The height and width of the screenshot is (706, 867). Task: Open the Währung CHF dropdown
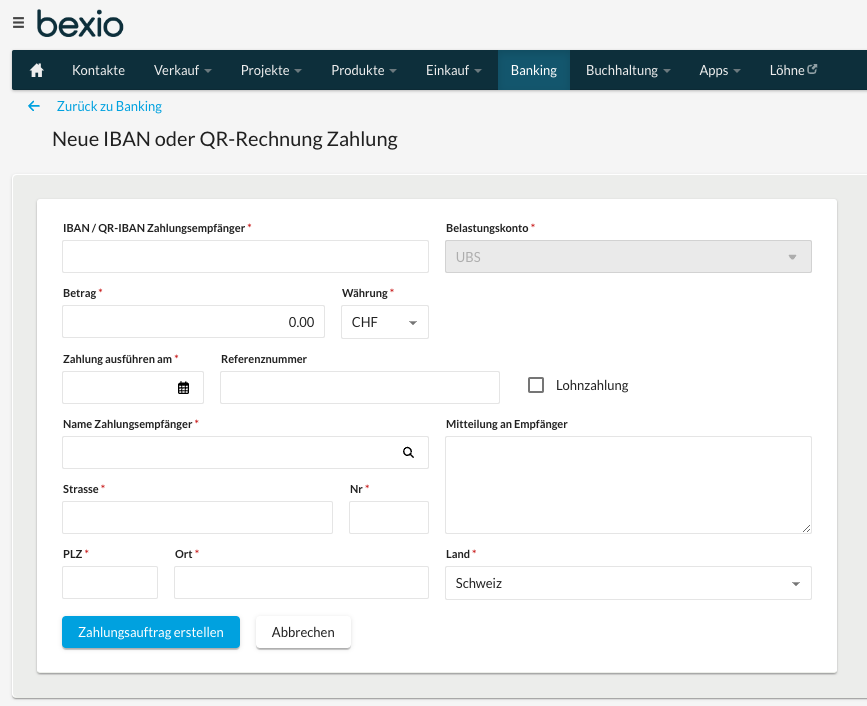385,322
